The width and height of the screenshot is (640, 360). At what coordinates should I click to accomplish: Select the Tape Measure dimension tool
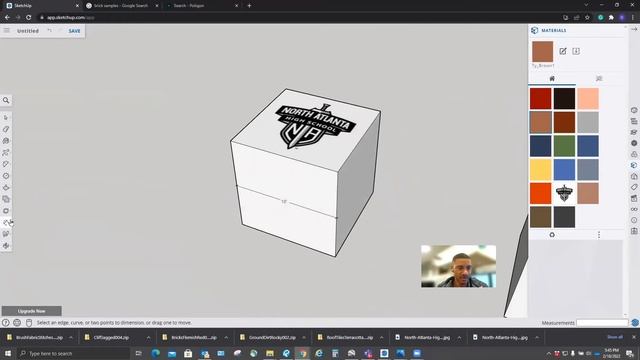click(x=6, y=222)
